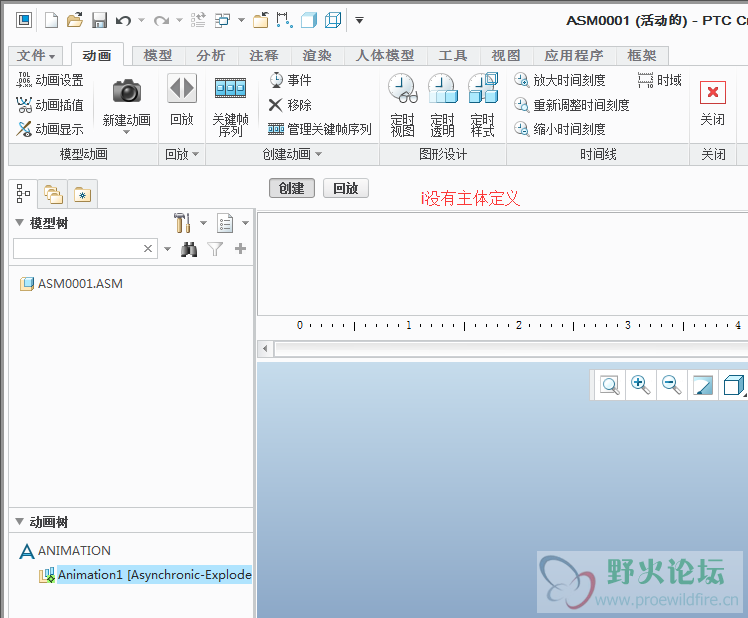Image resolution: width=748 pixels, height=618 pixels.
Task: Click Refit zoom icon in graphics toolbar
Action: click(x=609, y=385)
